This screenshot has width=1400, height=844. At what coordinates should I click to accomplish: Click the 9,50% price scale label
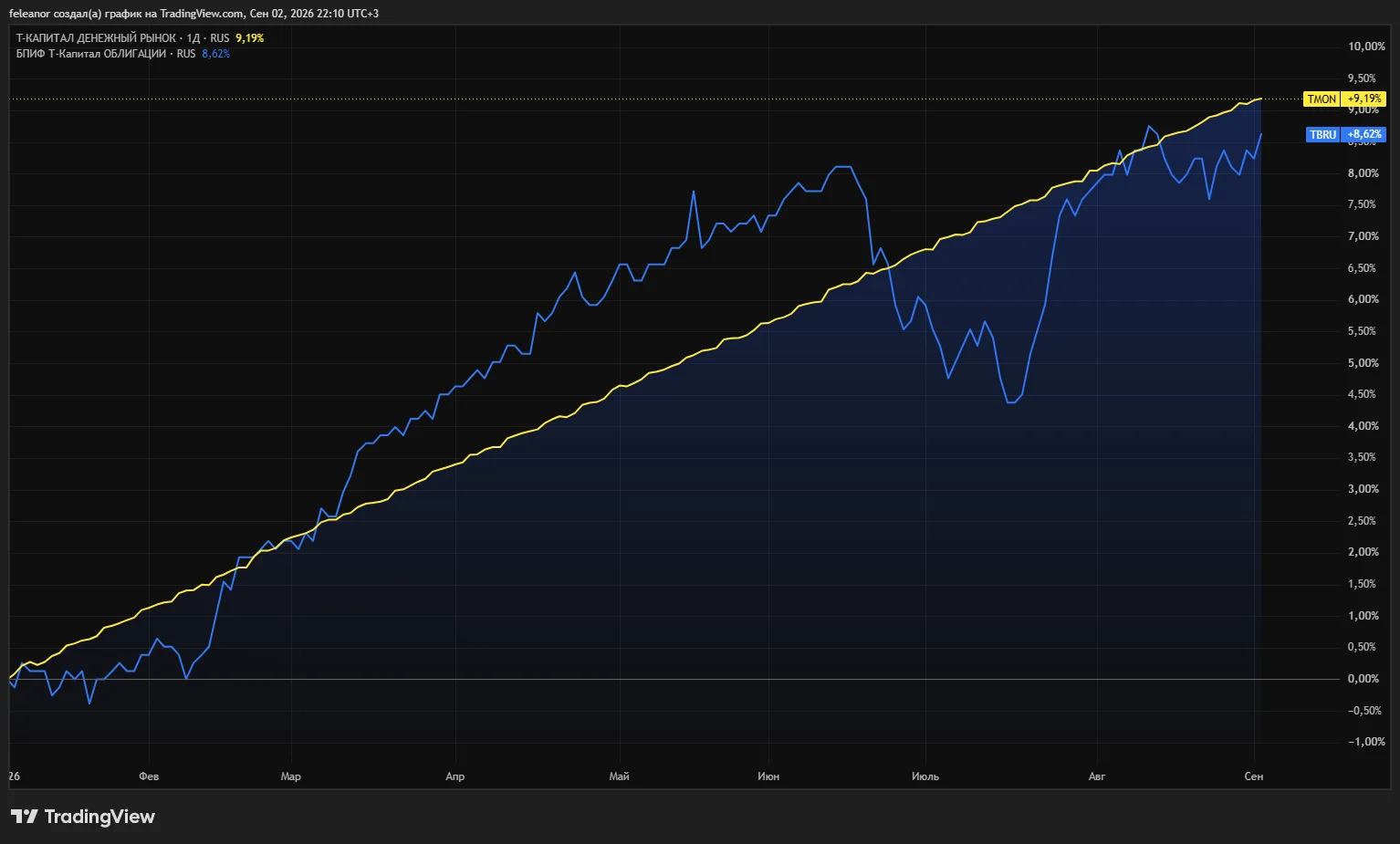[1362, 78]
